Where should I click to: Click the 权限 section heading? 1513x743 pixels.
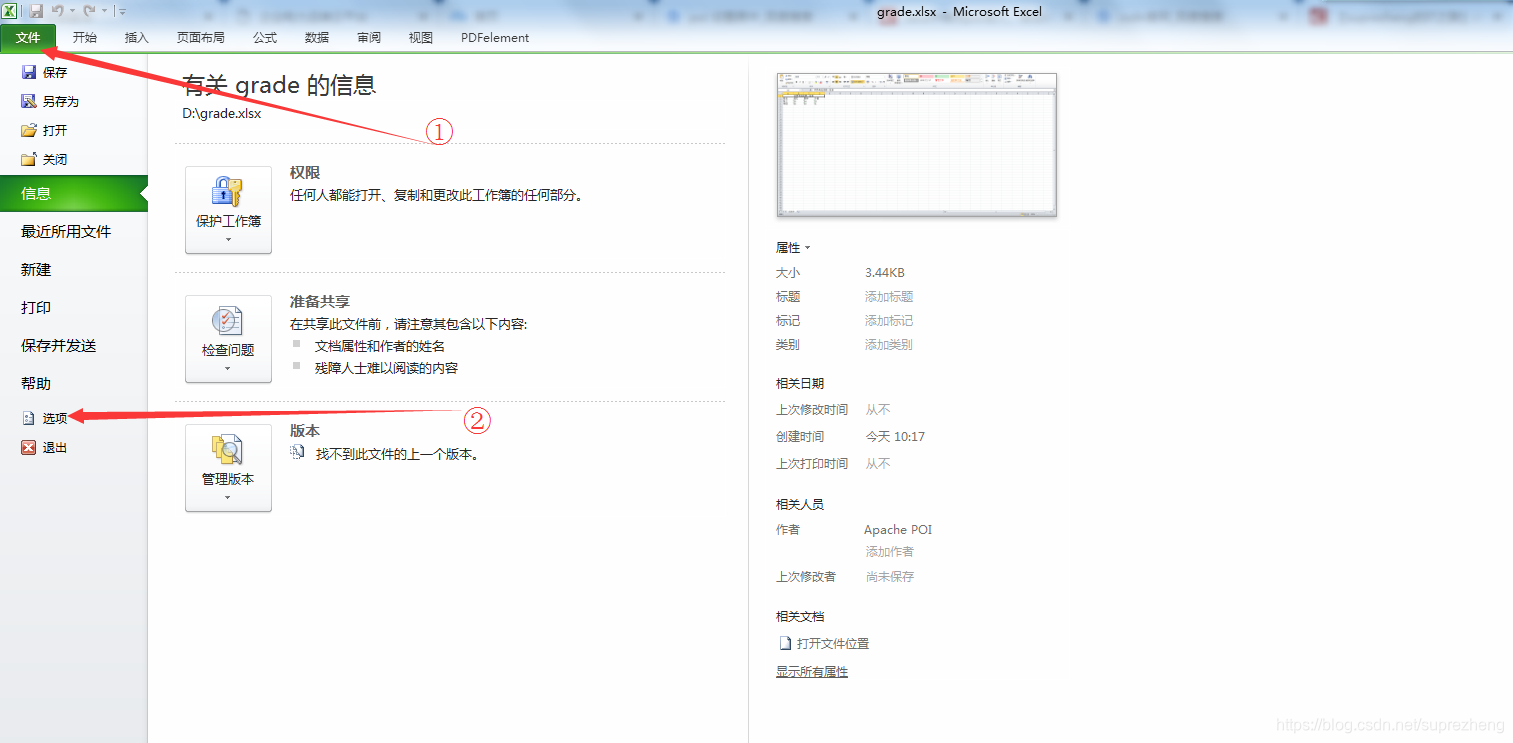[x=305, y=173]
